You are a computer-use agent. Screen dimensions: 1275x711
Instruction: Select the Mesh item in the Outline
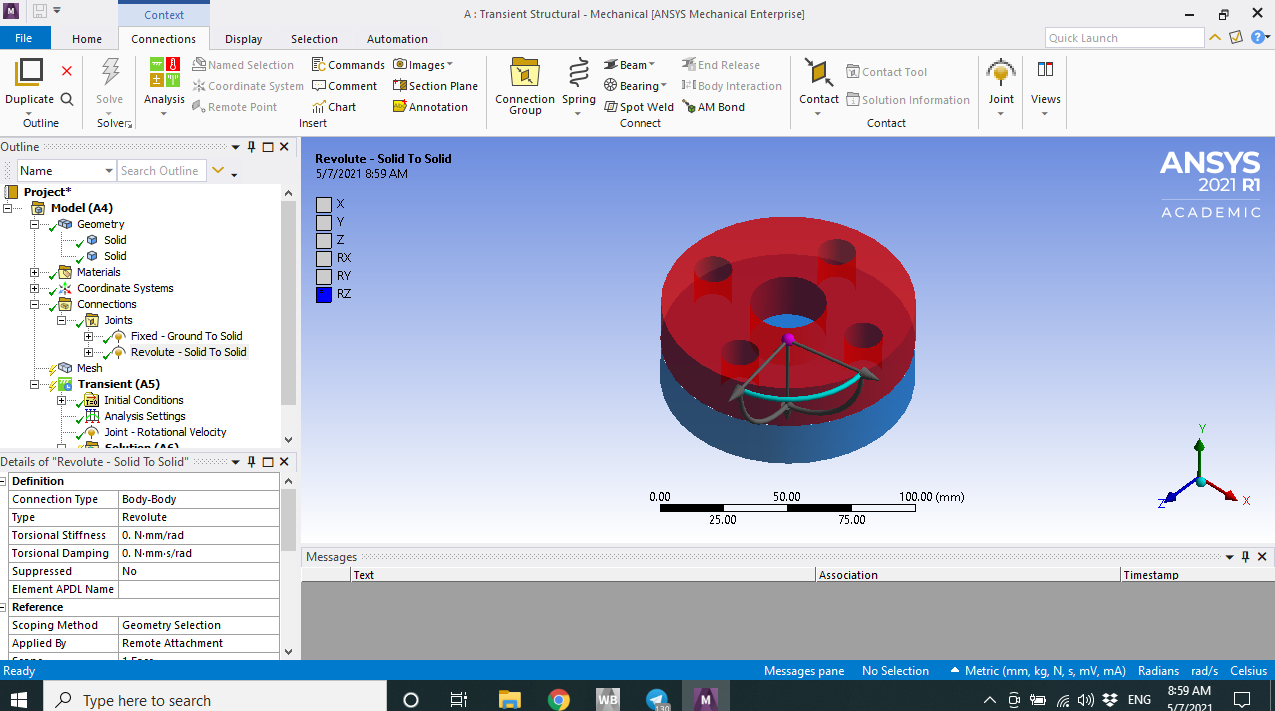pos(89,368)
